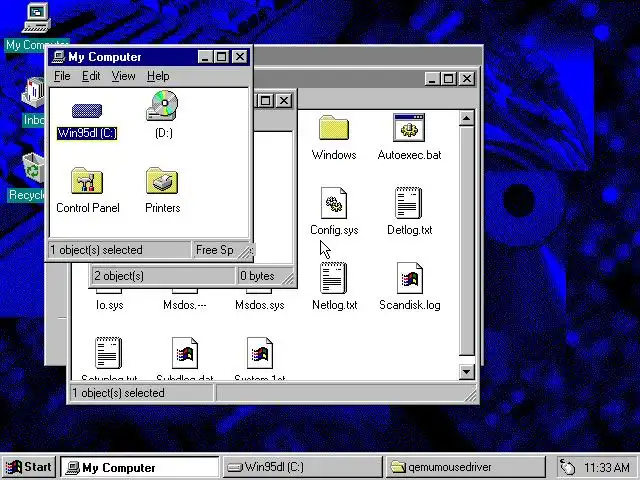Click the Msdos.sys file label
Screen dimensions: 640x480
click(260, 305)
